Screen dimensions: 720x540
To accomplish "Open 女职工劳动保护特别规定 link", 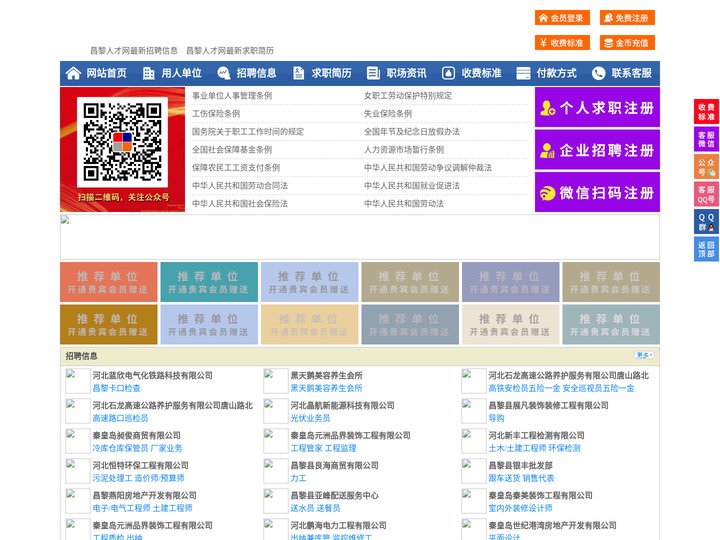I will click(x=408, y=96).
